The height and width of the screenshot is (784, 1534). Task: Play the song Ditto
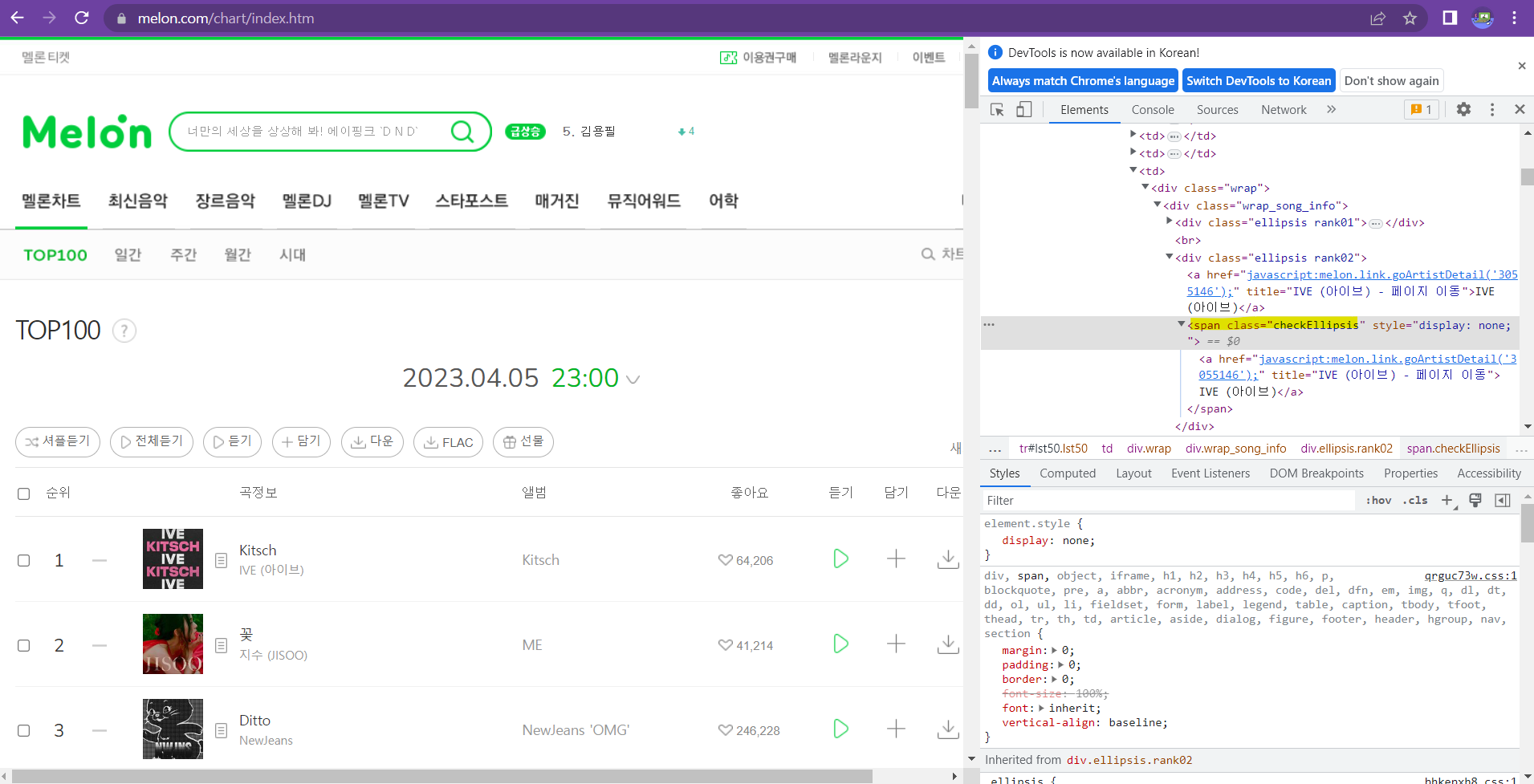pyautogui.click(x=840, y=729)
